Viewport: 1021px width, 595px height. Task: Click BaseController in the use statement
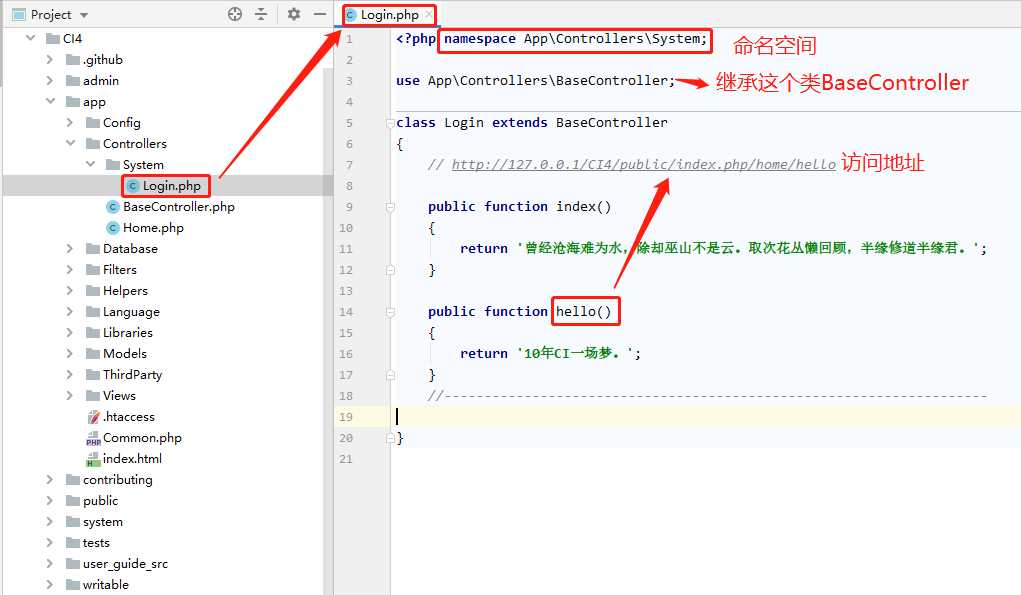tap(611, 81)
